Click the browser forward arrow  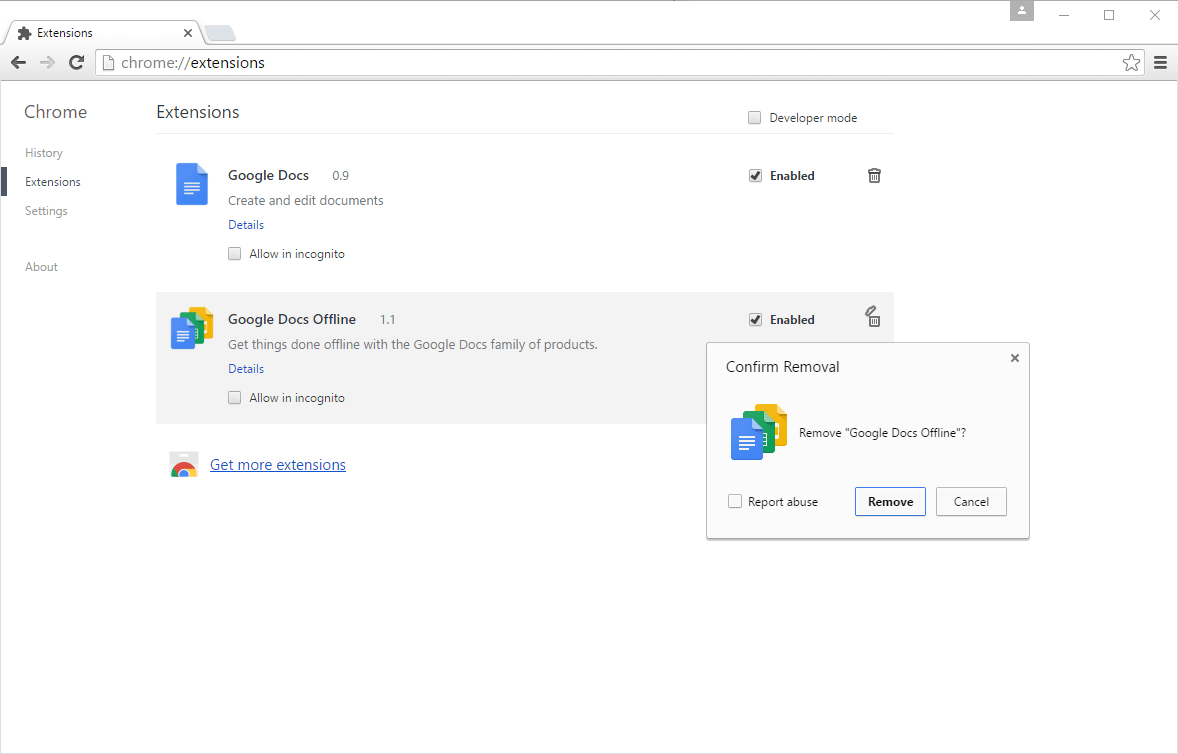point(47,63)
